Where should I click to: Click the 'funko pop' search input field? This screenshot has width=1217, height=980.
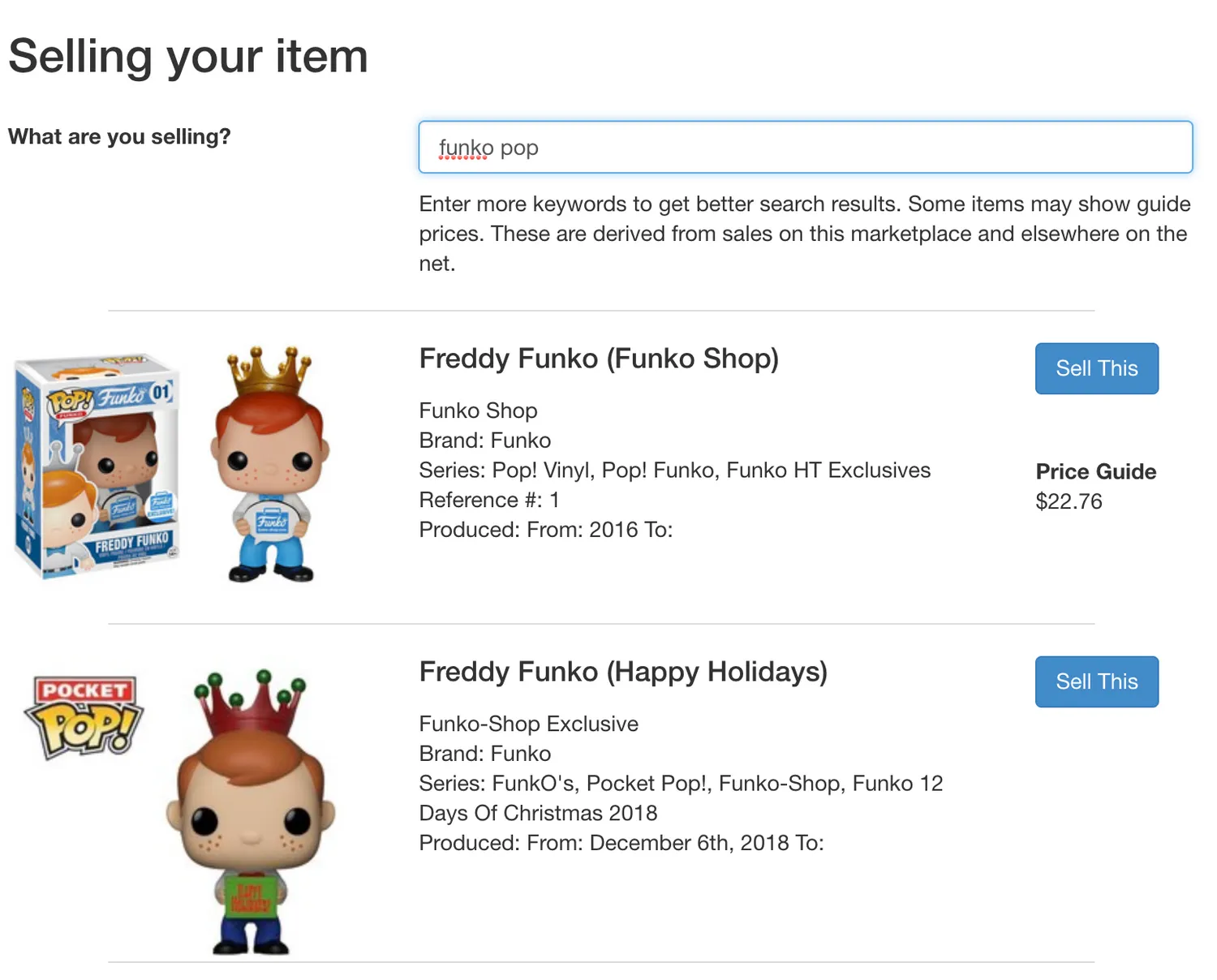click(805, 148)
